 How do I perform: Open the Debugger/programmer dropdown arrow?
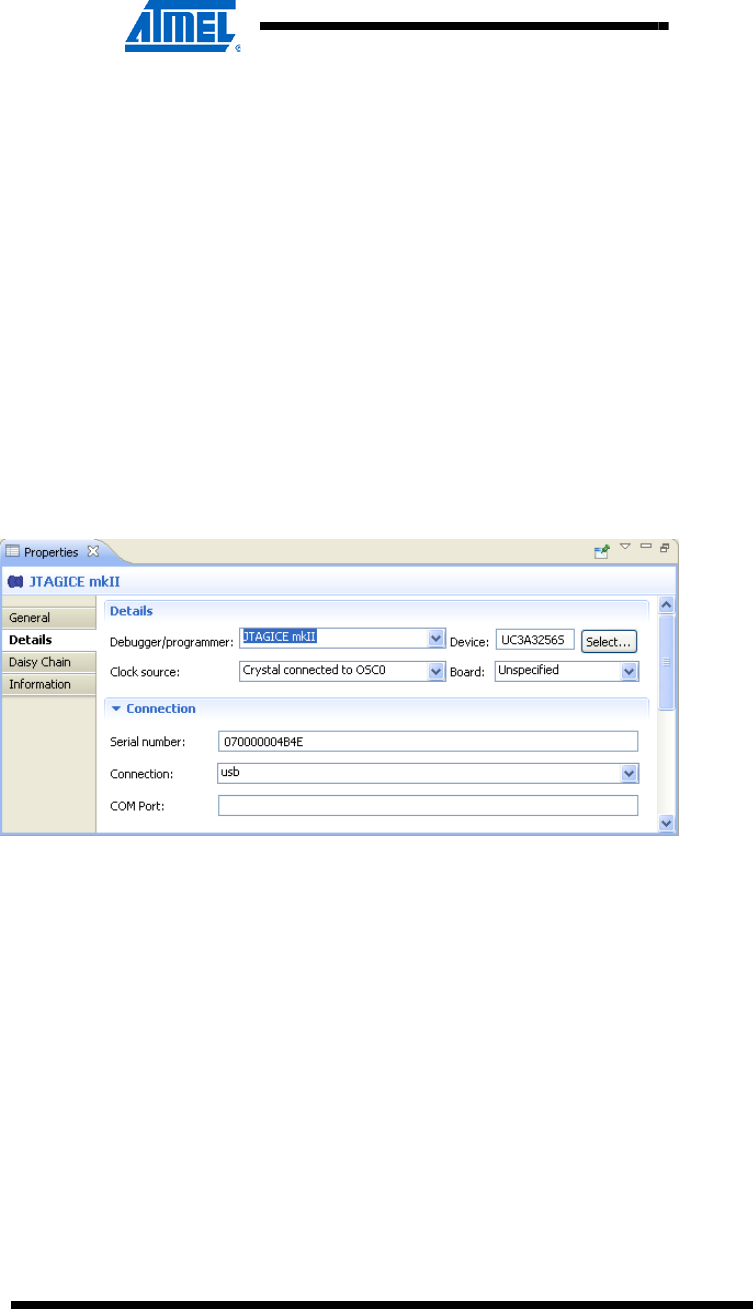click(436, 639)
